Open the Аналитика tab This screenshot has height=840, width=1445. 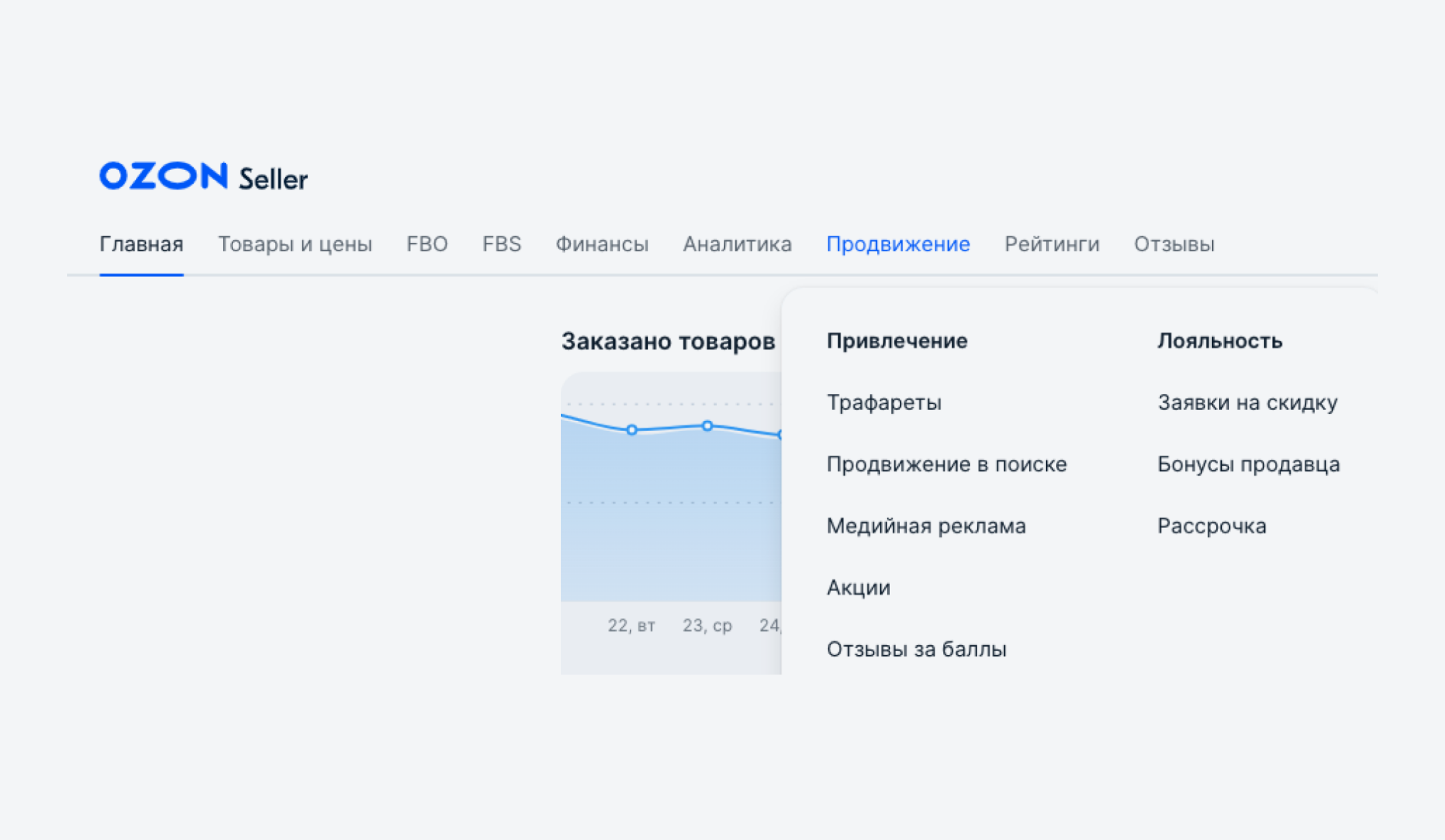737,244
